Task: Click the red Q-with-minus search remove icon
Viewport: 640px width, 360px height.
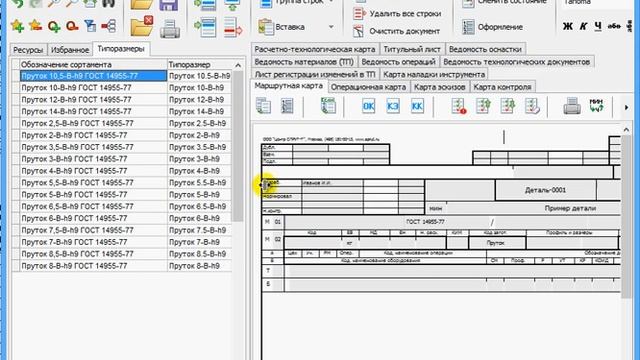Action: pos(72,27)
